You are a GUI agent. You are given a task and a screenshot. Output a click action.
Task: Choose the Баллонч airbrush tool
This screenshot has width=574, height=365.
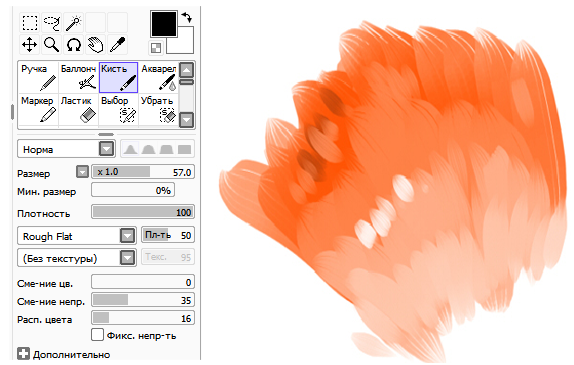point(78,78)
